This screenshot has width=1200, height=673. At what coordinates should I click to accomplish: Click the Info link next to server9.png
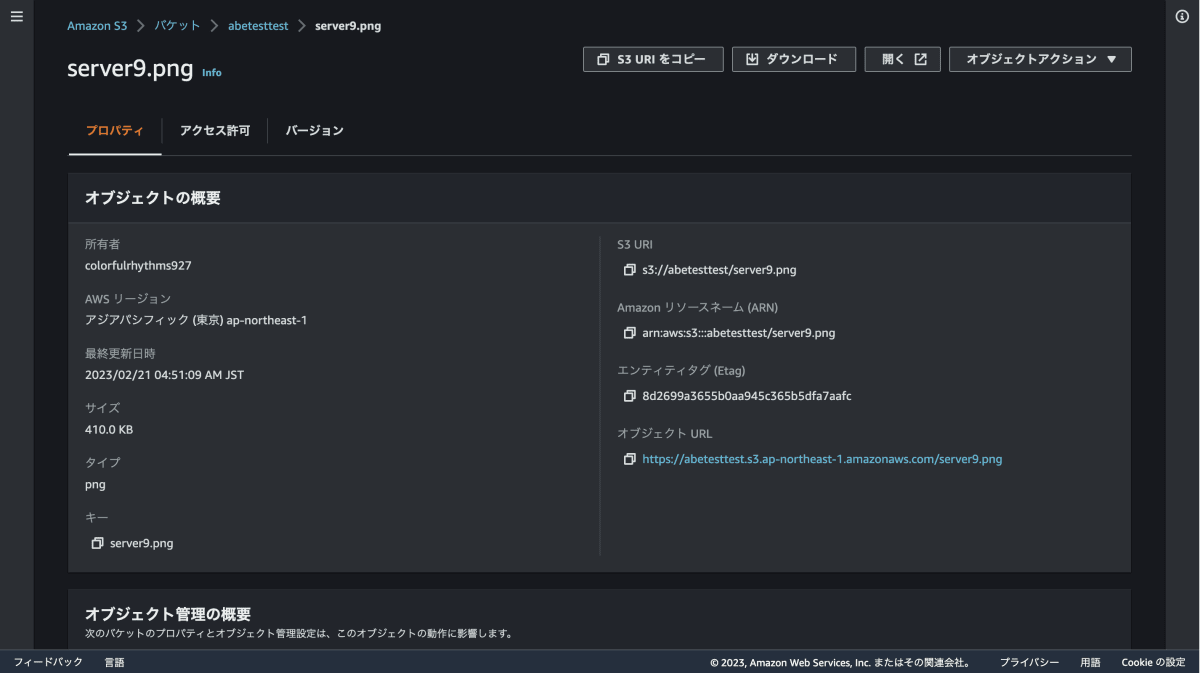point(212,73)
